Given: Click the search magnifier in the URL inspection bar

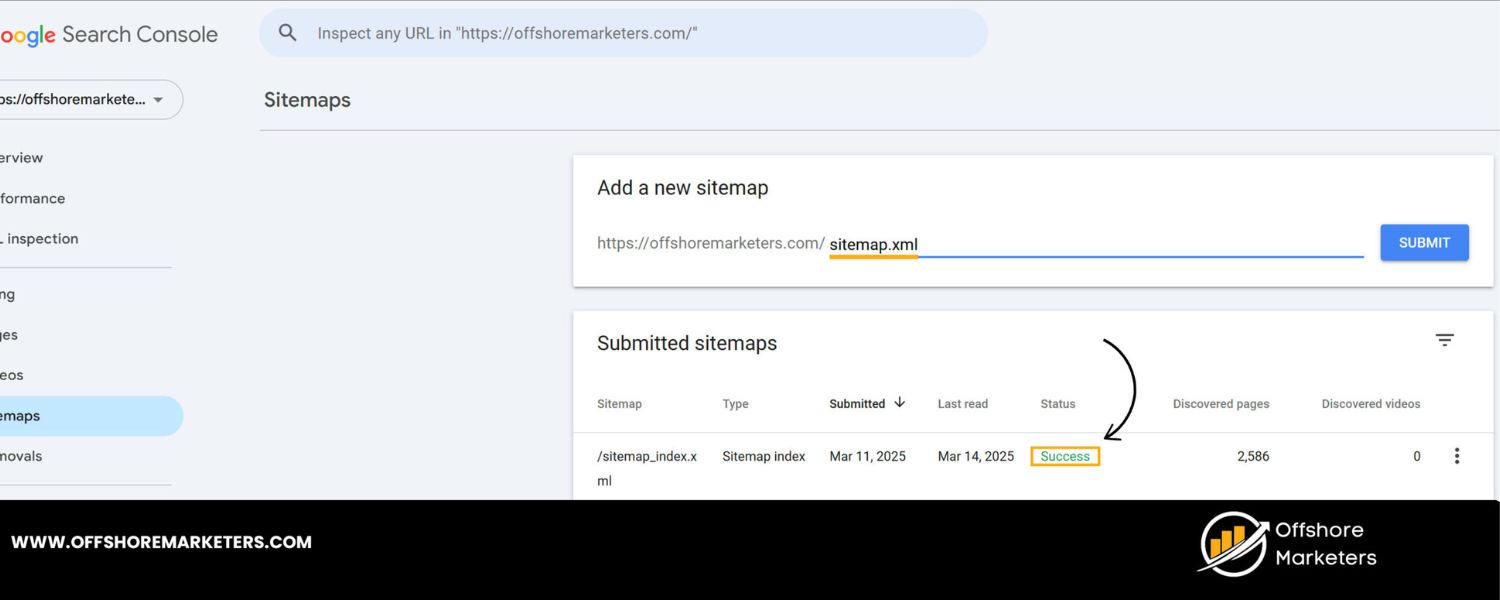Looking at the screenshot, I should [x=287, y=33].
